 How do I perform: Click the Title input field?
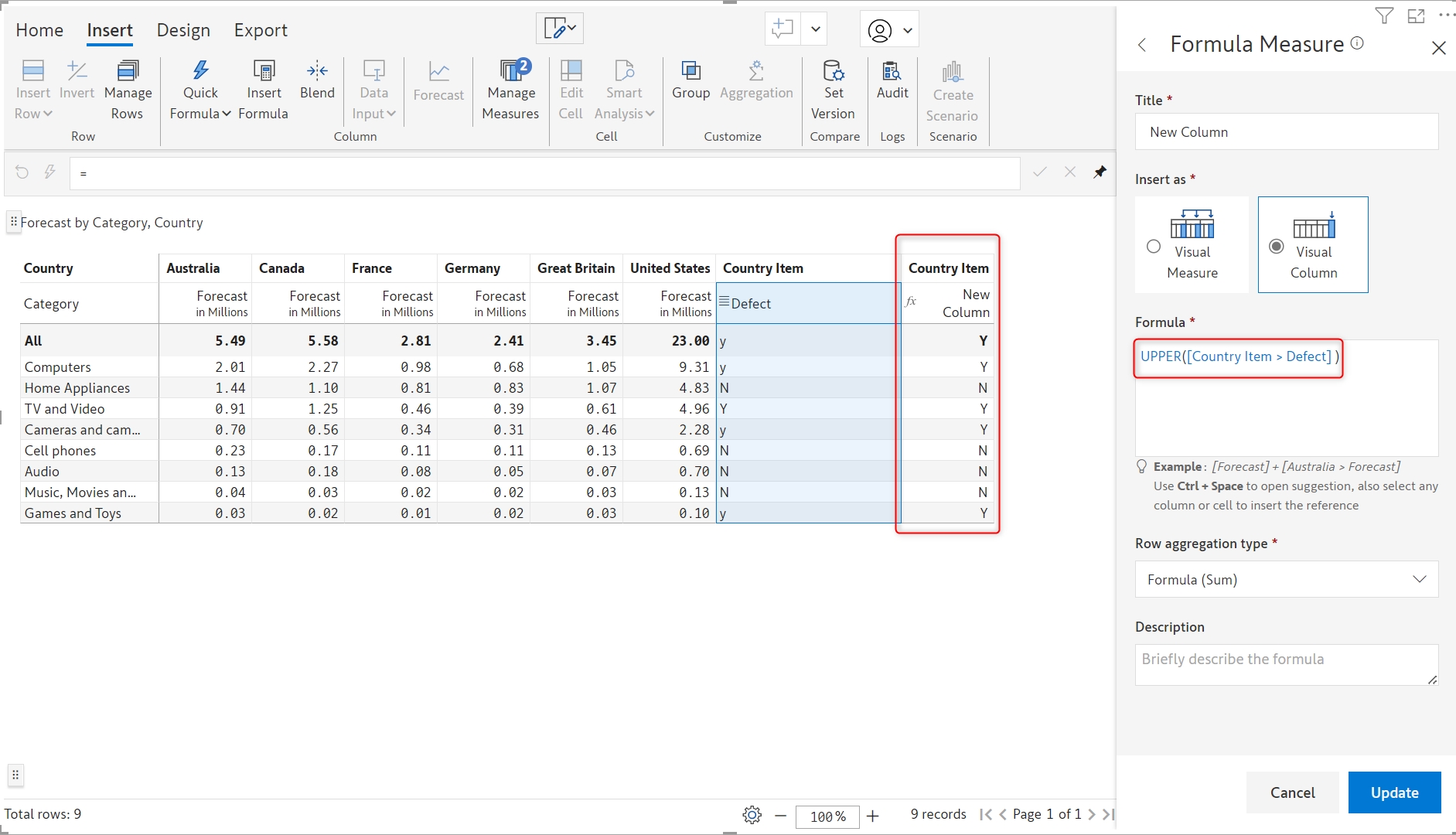(1286, 132)
